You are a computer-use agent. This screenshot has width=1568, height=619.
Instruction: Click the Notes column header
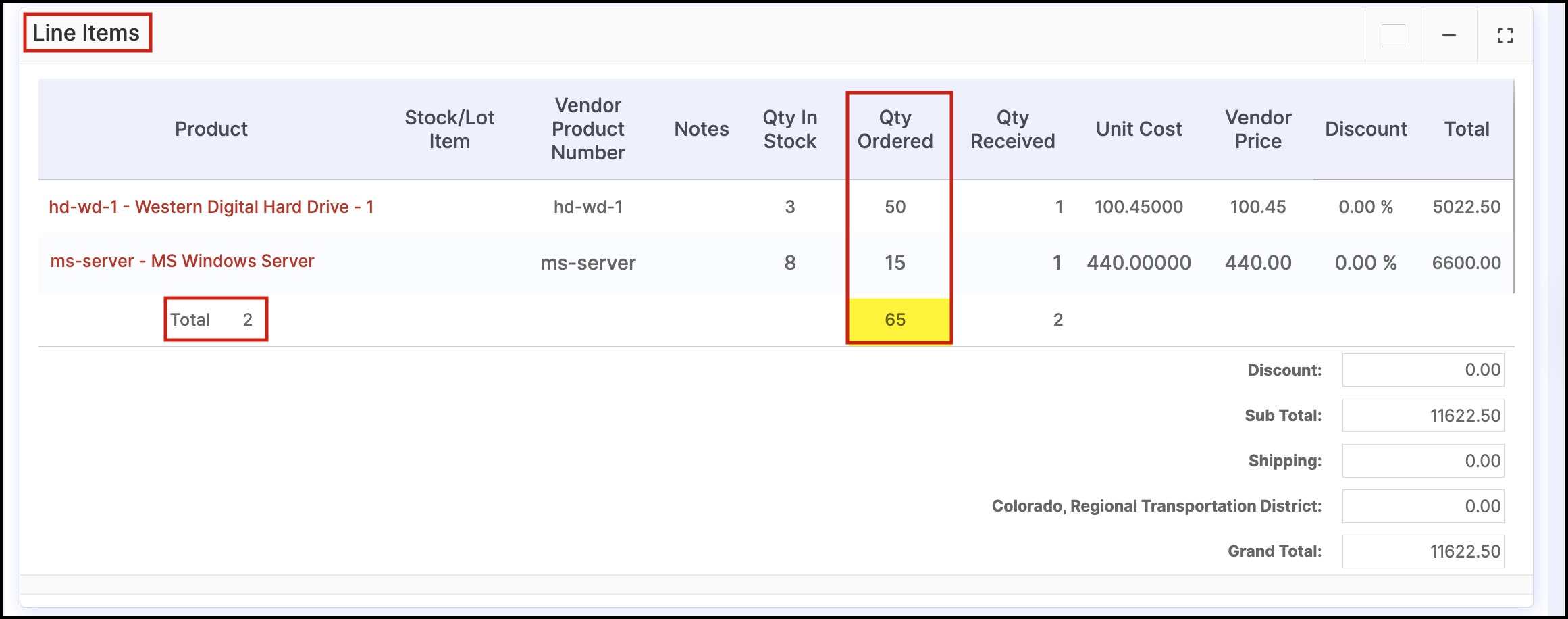(702, 129)
